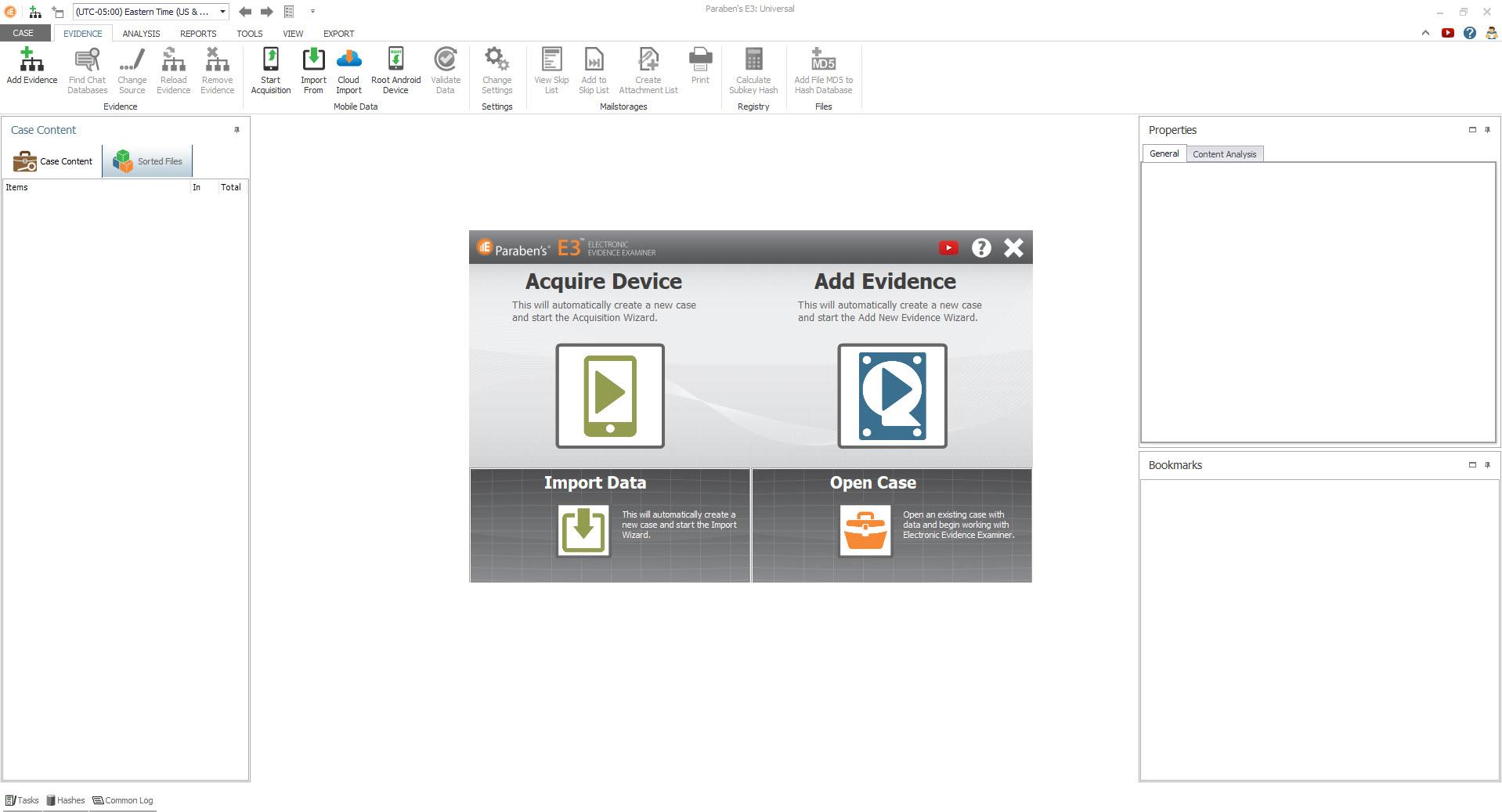1502x812 pixels.
Task: Maximize the Properties panel
Action: pos(1472,130)
